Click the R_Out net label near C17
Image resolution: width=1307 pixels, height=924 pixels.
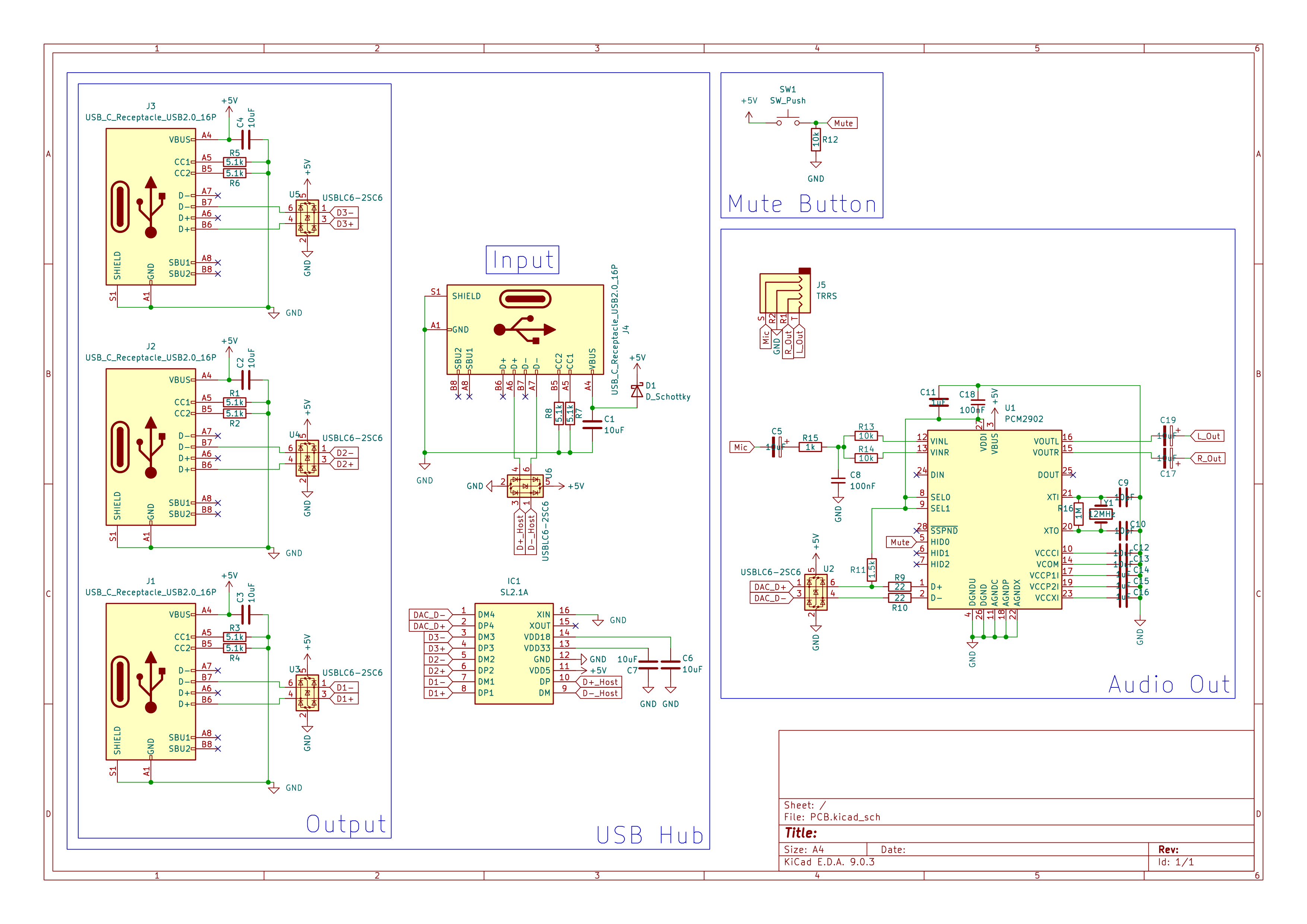click(1208, 458)
